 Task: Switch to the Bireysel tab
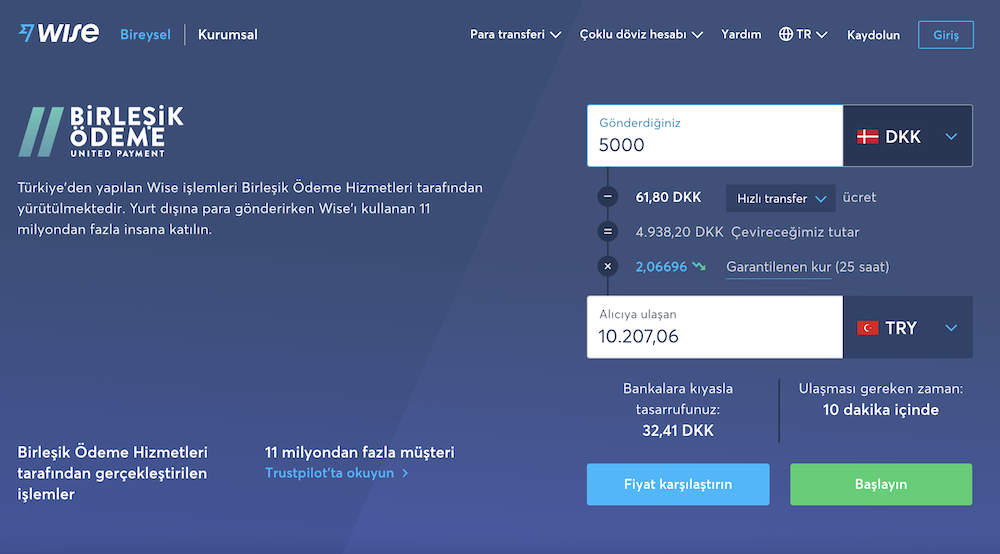[145, 34]
